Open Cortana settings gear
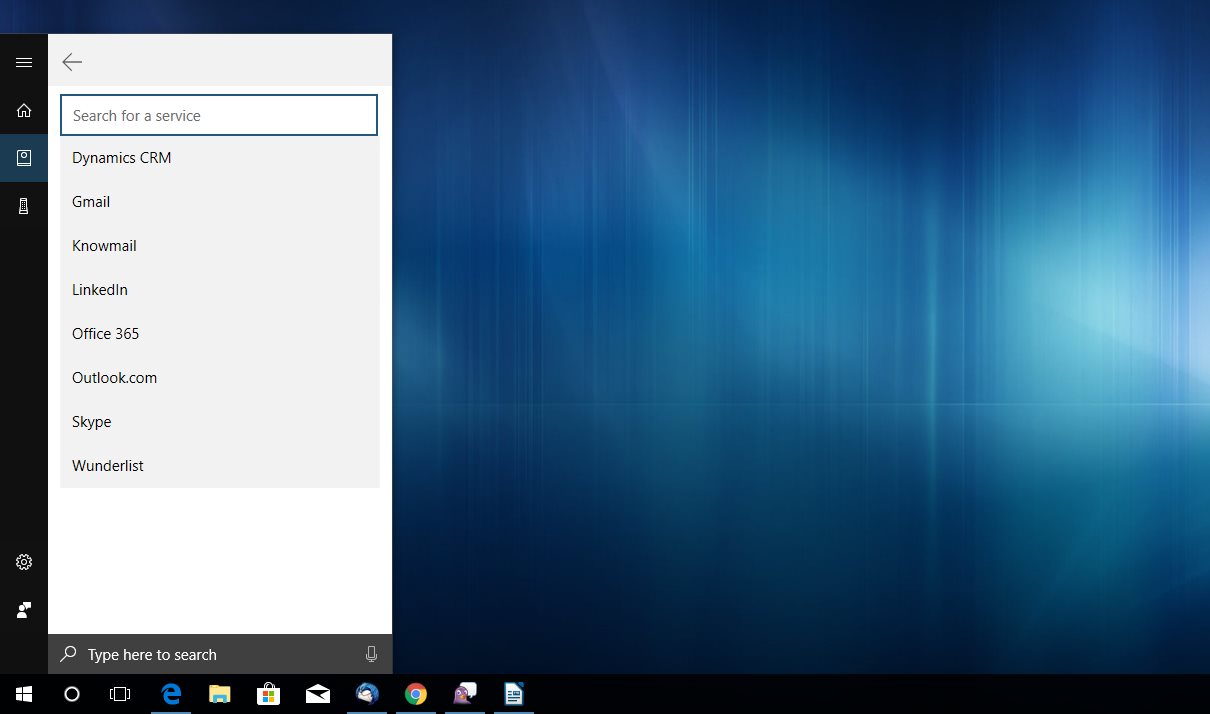 [x=23, y=562]
